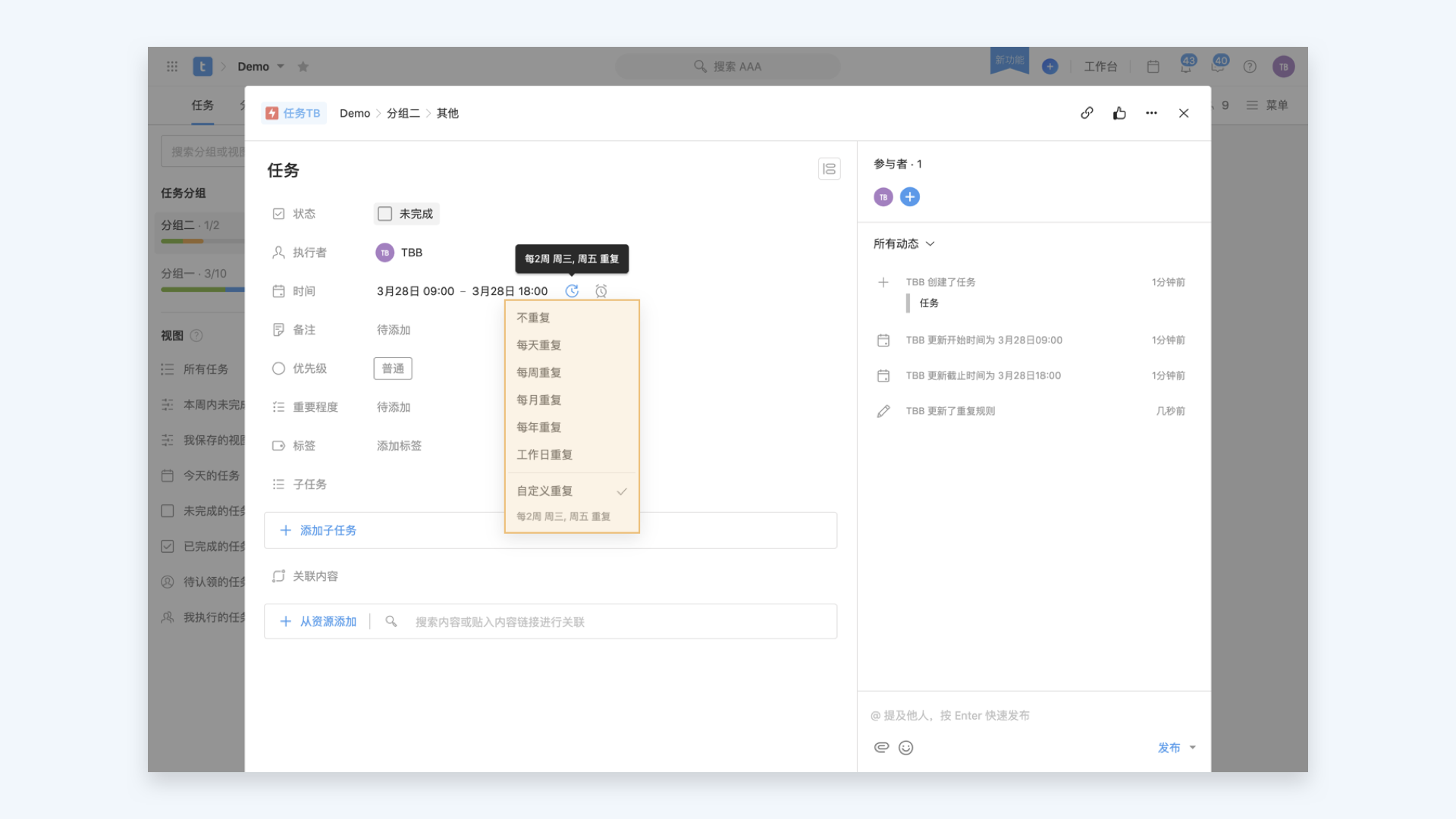
Task: Click the repeat rule icon next to time
Action: click(572, 291)
